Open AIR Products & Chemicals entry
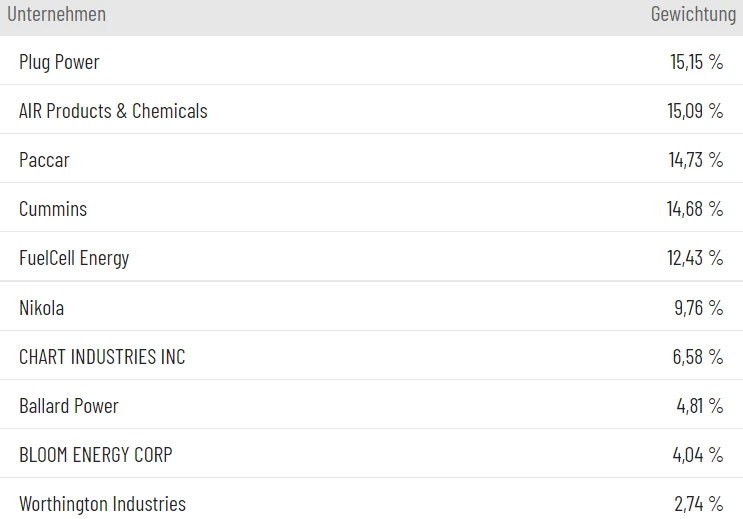Image resolution: width=743 pixels, height=519 pixels. point(113,111)
